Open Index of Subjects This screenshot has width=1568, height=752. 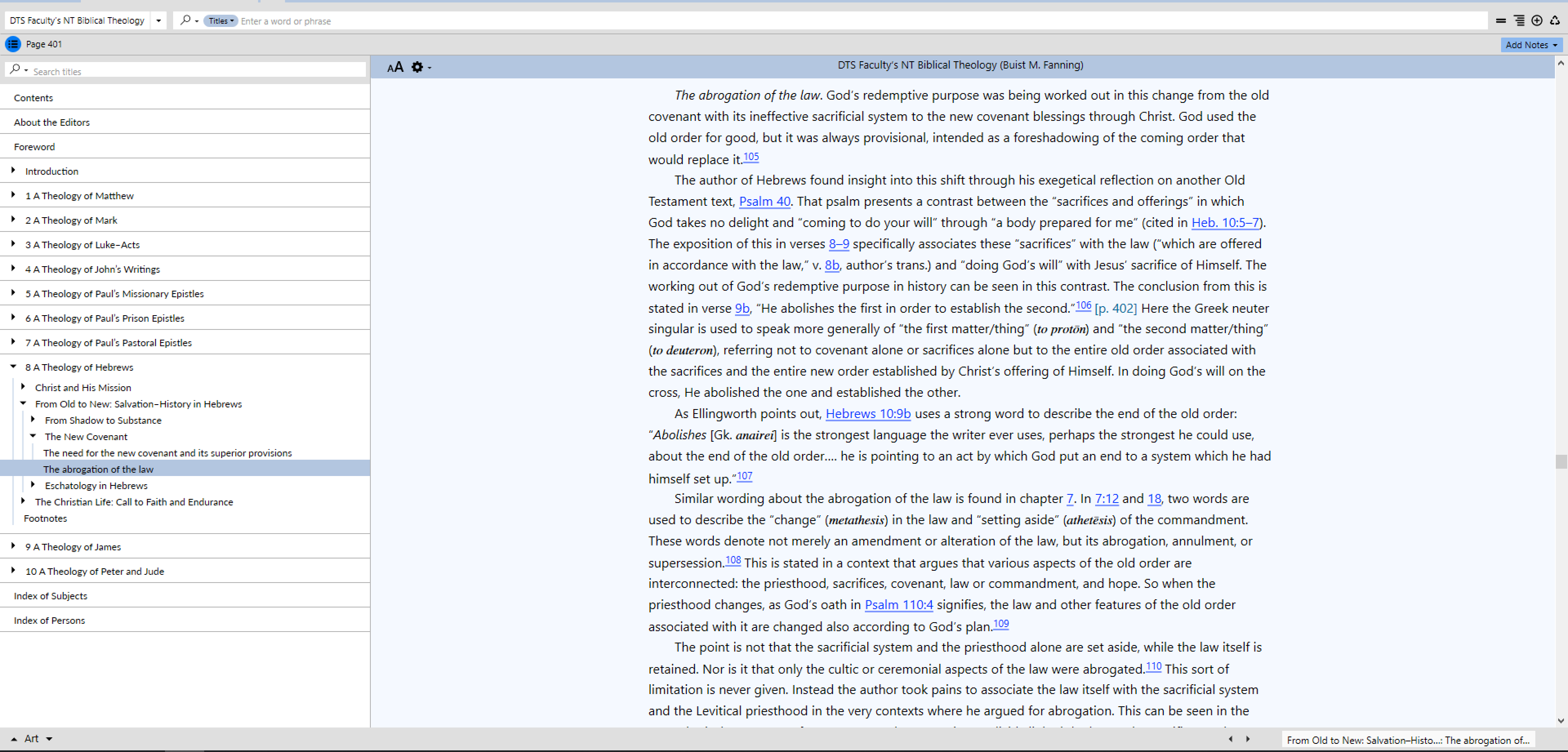[185, 596]
